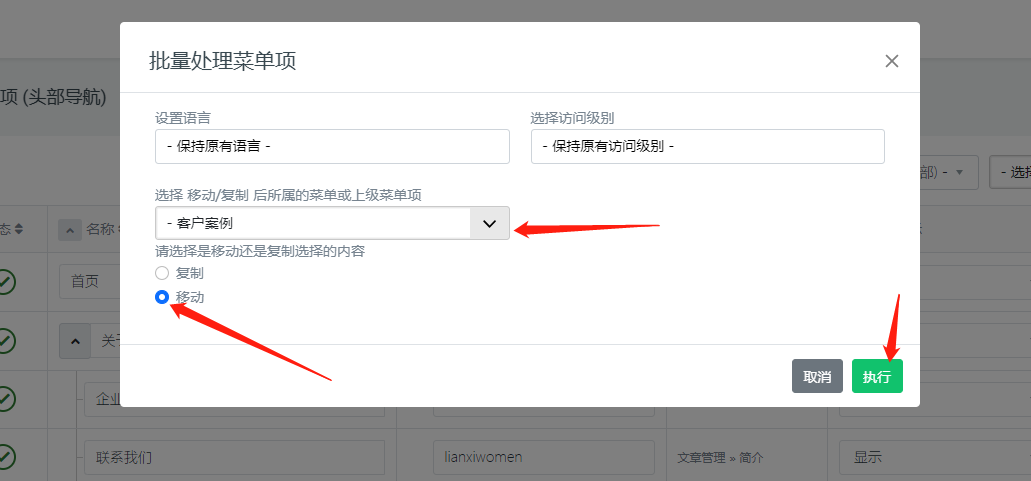Close the 批量处理菜单项 dialog with X
The width and height of the screenshot is (1031, 481).
pyautogui.click(x=892, y=61)
